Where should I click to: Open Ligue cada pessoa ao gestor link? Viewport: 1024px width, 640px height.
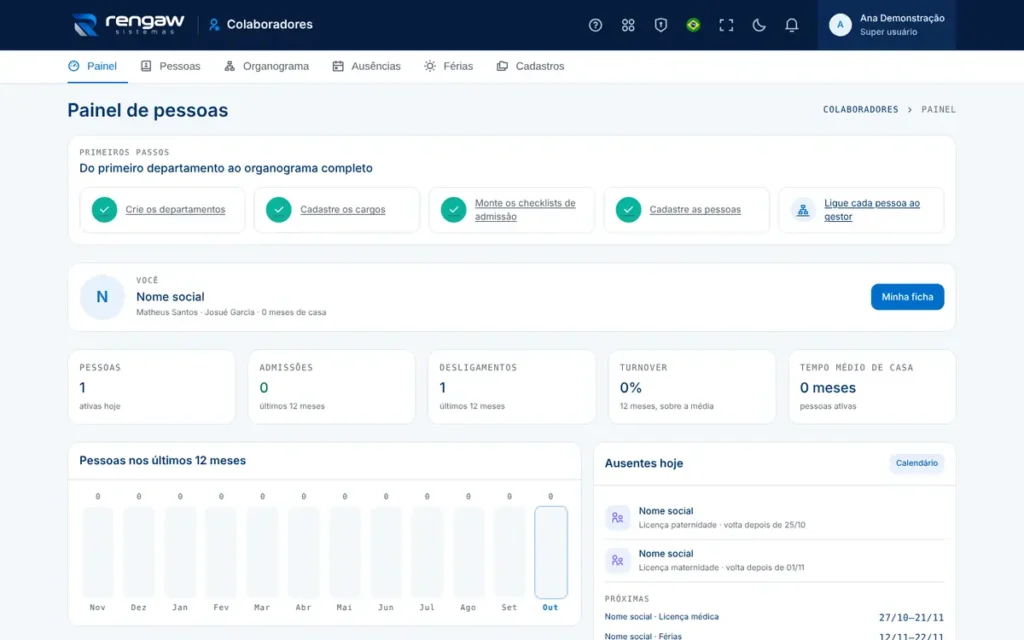coord(872,210)
